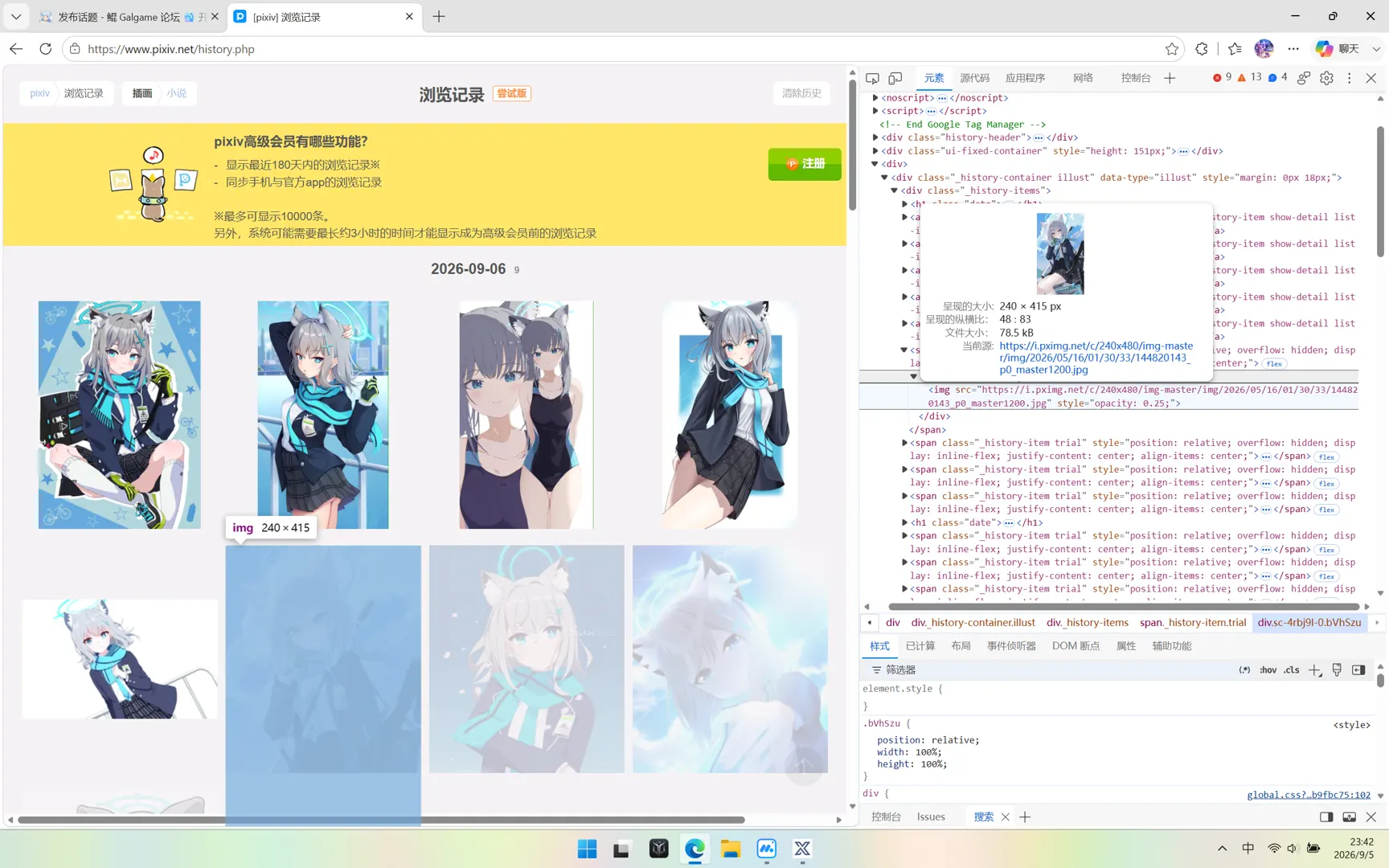Show hidden system tray icons
The image size is (1389, 868).
(1222, 848)
